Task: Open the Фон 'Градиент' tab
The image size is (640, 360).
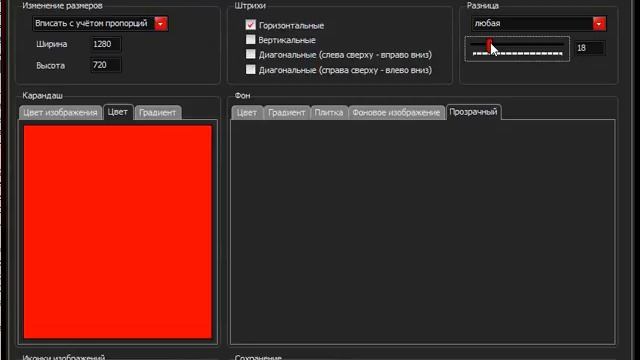Action: click(287, 113)
